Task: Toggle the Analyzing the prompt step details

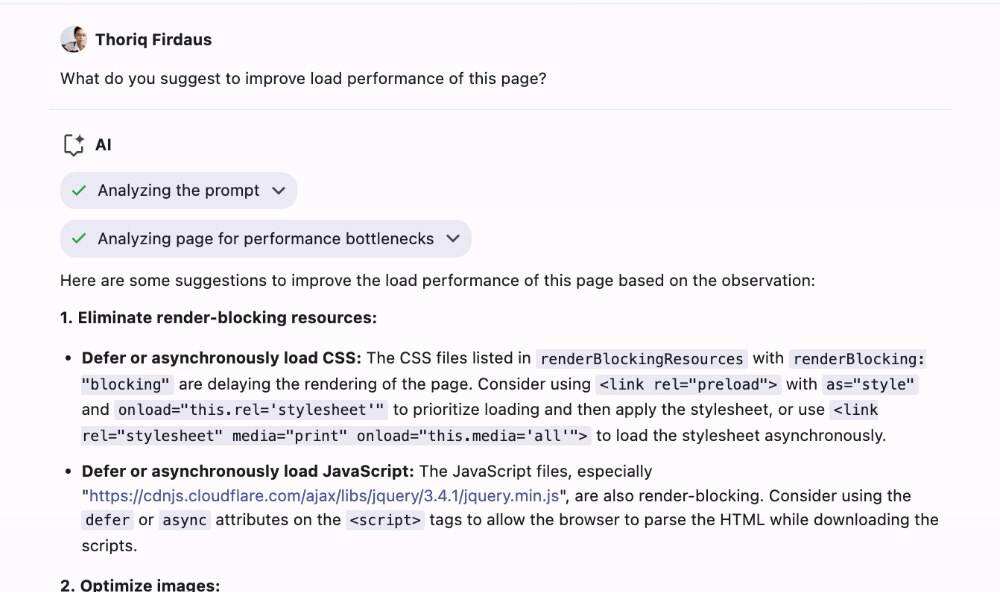Action: pyautogui.click(x=178, y=191)
